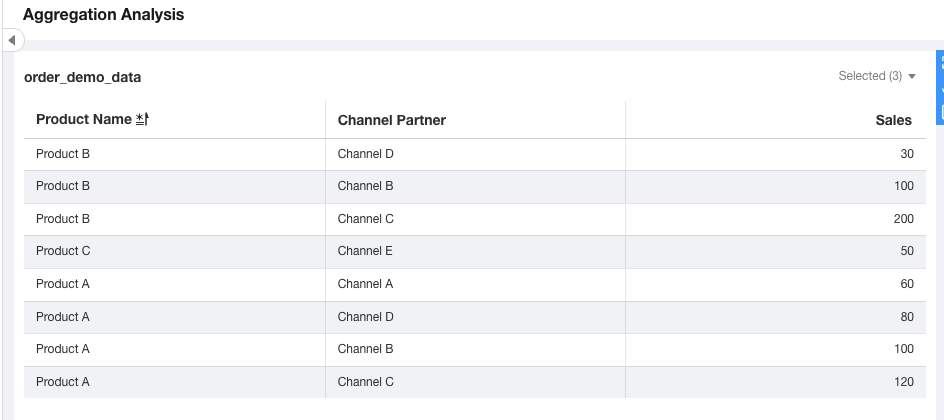Select the Sales value 200 cell

click(x=903, y=219)
